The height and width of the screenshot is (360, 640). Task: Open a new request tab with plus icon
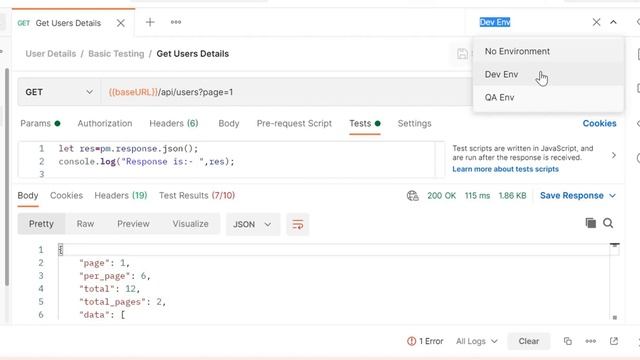click(x=150, y=22)
